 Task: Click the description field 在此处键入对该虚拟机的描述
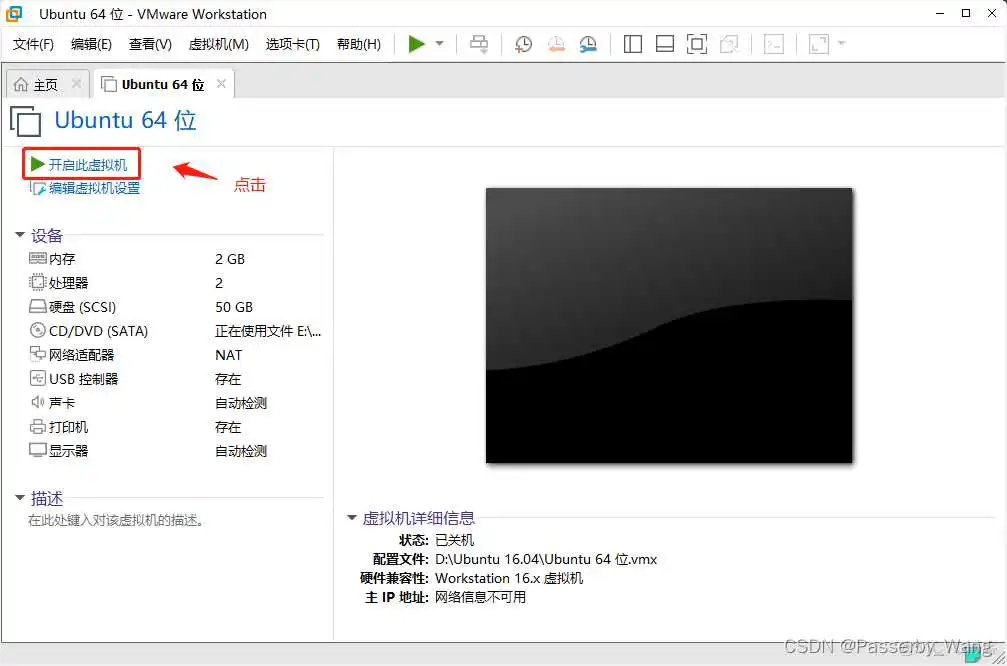click(x=116, y=520)
